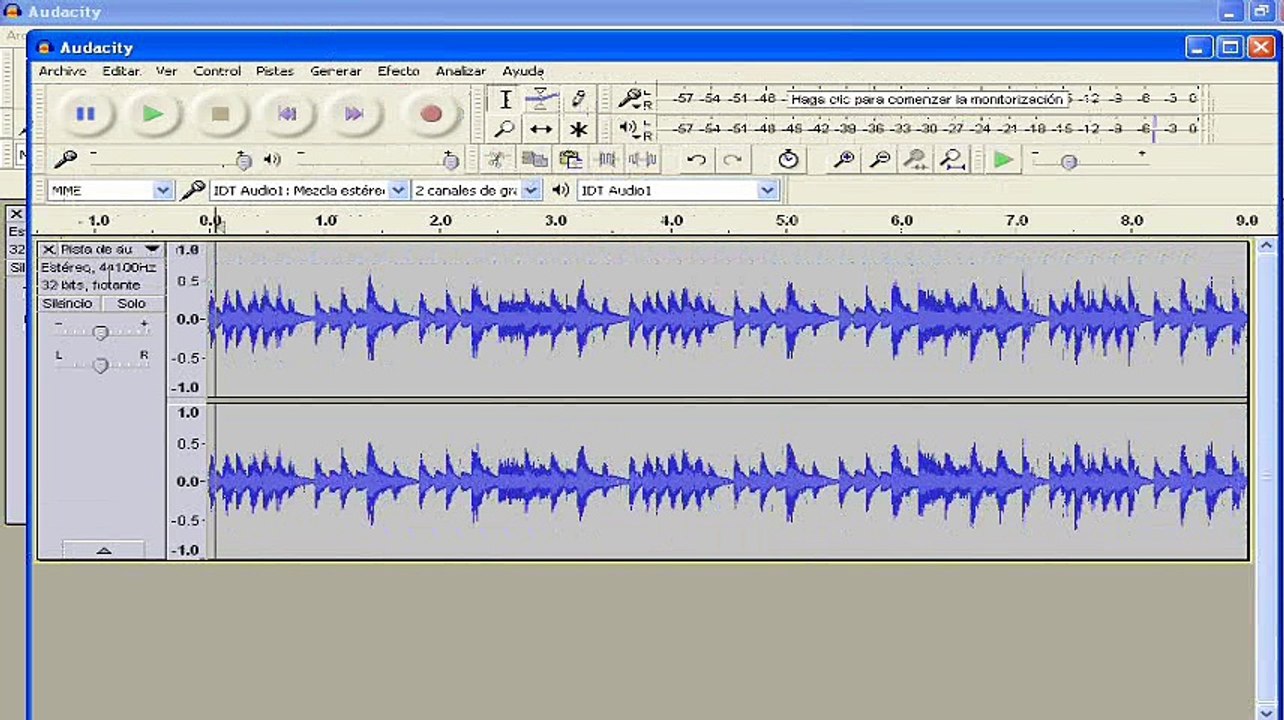1284x720 pixels.
Task: Redo the last undone action
Action: [x=733, y=159]
